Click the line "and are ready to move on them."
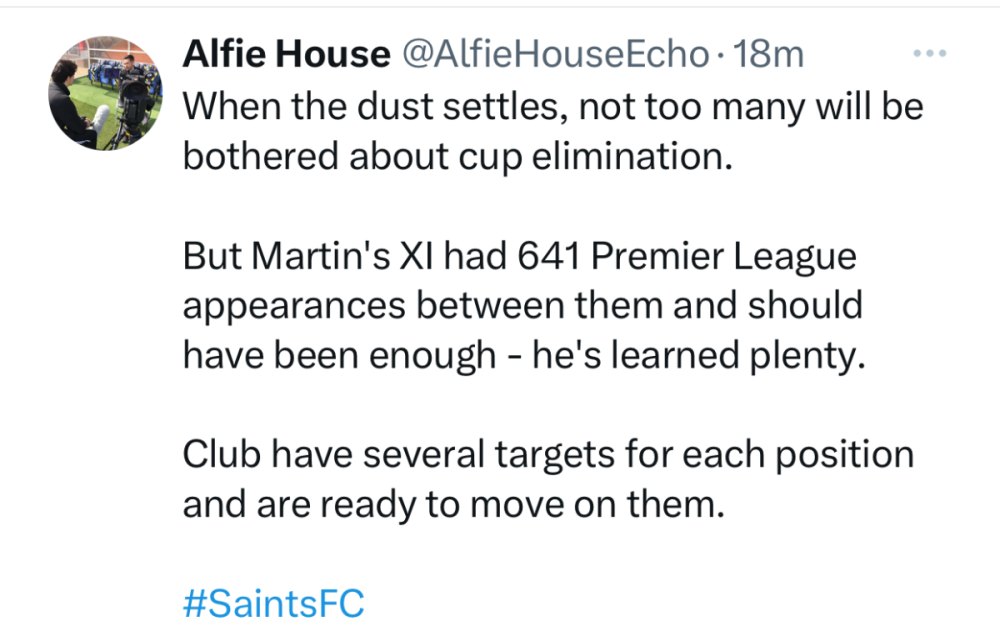The image size is (1000, 641). 452,504
